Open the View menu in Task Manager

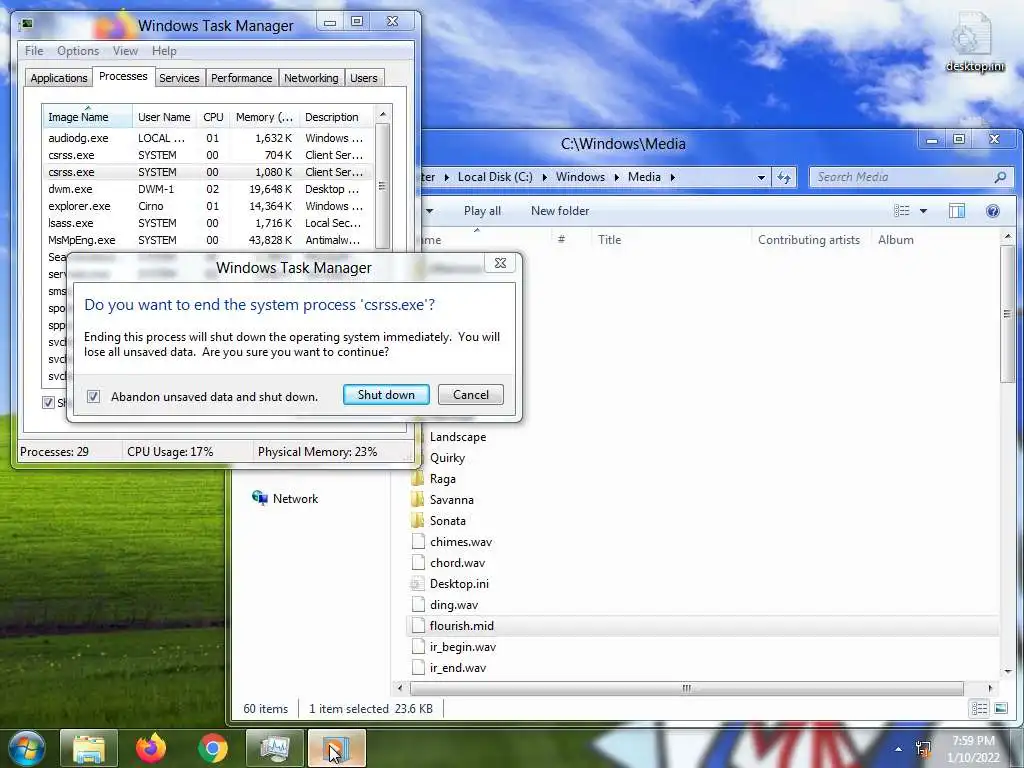tap(125, 51)
